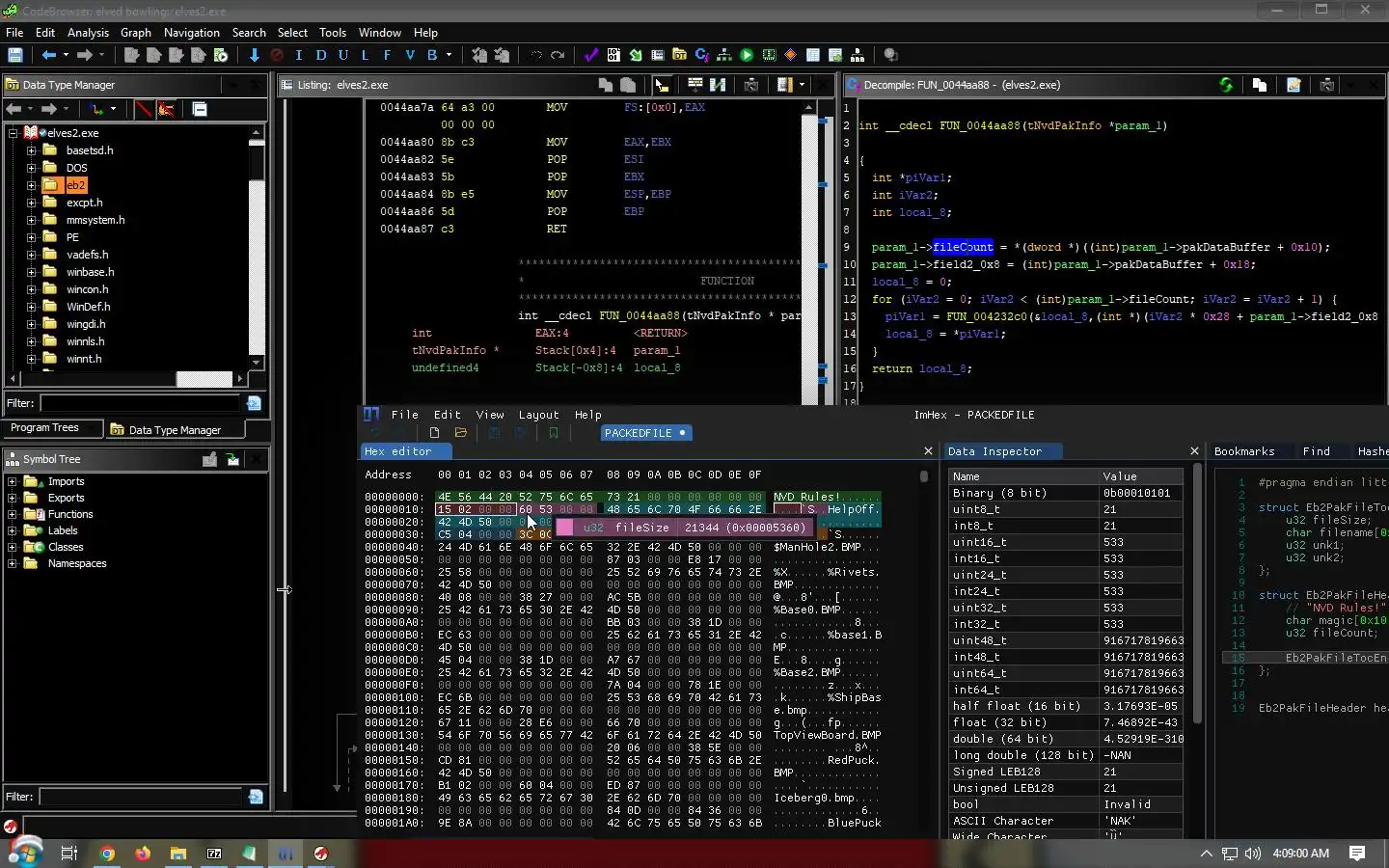The width and height of the screenshot is (1389, 868).
Task: Select the PACKEDFILE tab in ImHex
Action: (x=644, y=433)
